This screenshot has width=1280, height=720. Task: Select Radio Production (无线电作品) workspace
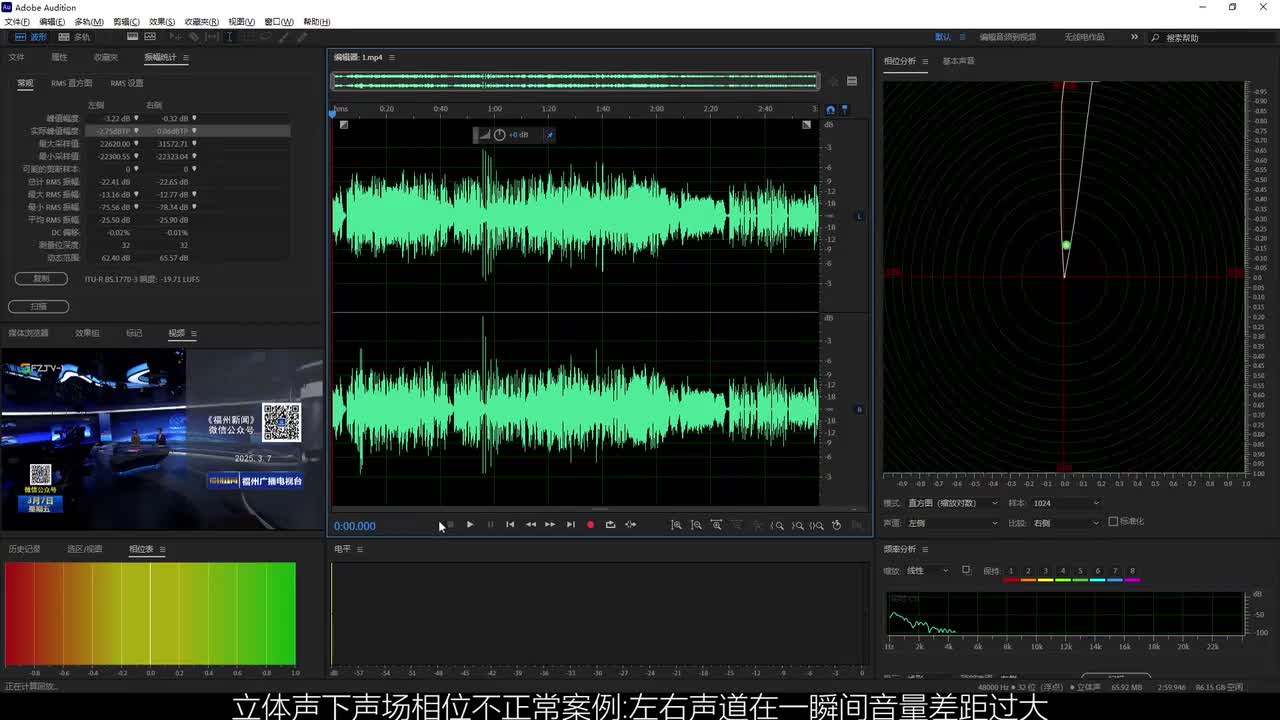coord(1084,37)
